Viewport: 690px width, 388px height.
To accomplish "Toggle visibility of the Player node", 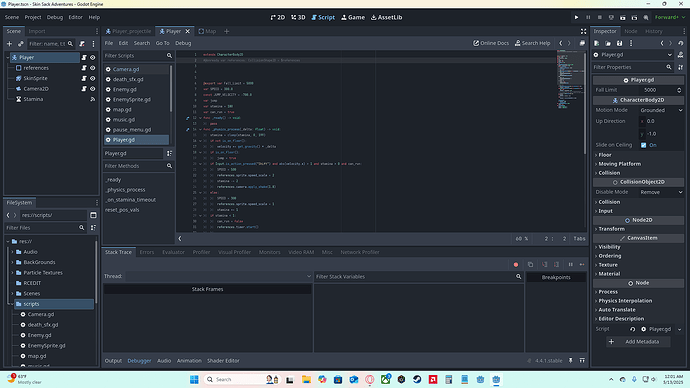I will tap(92, 57).
